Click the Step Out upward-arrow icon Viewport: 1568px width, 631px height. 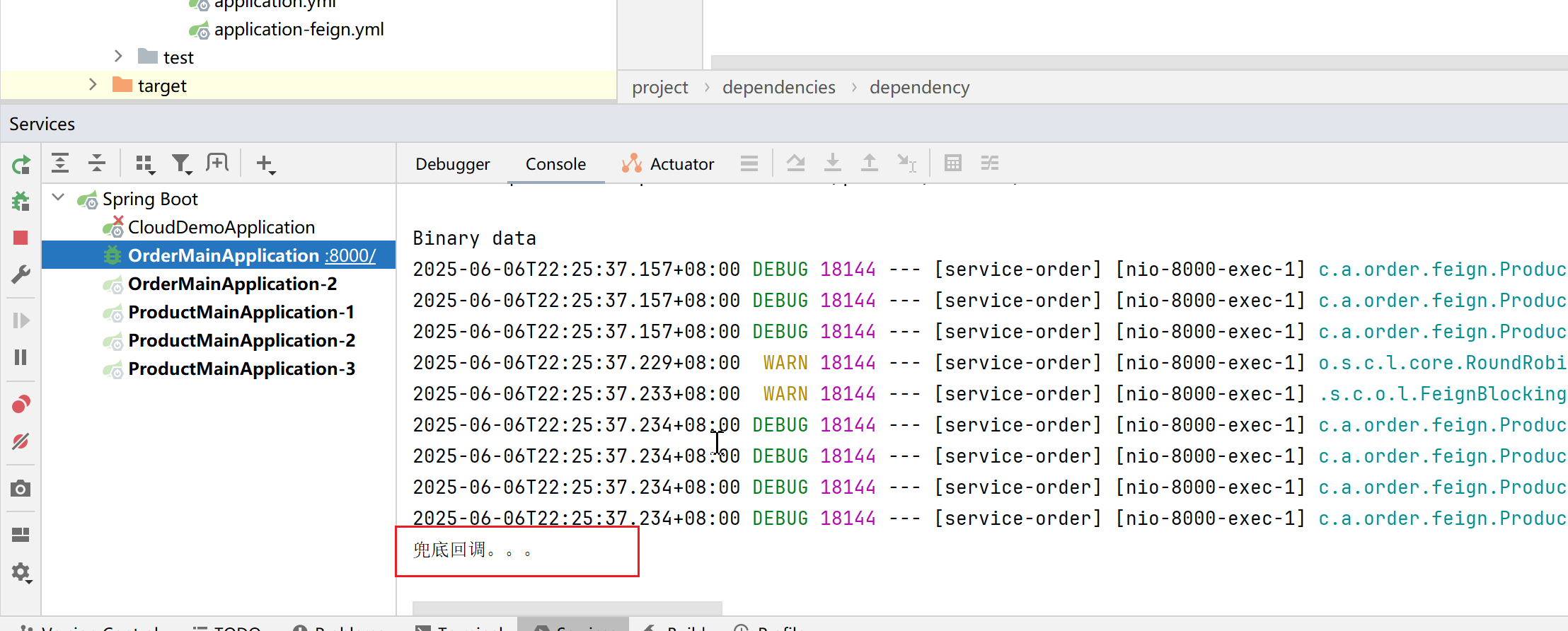(870, 163)
